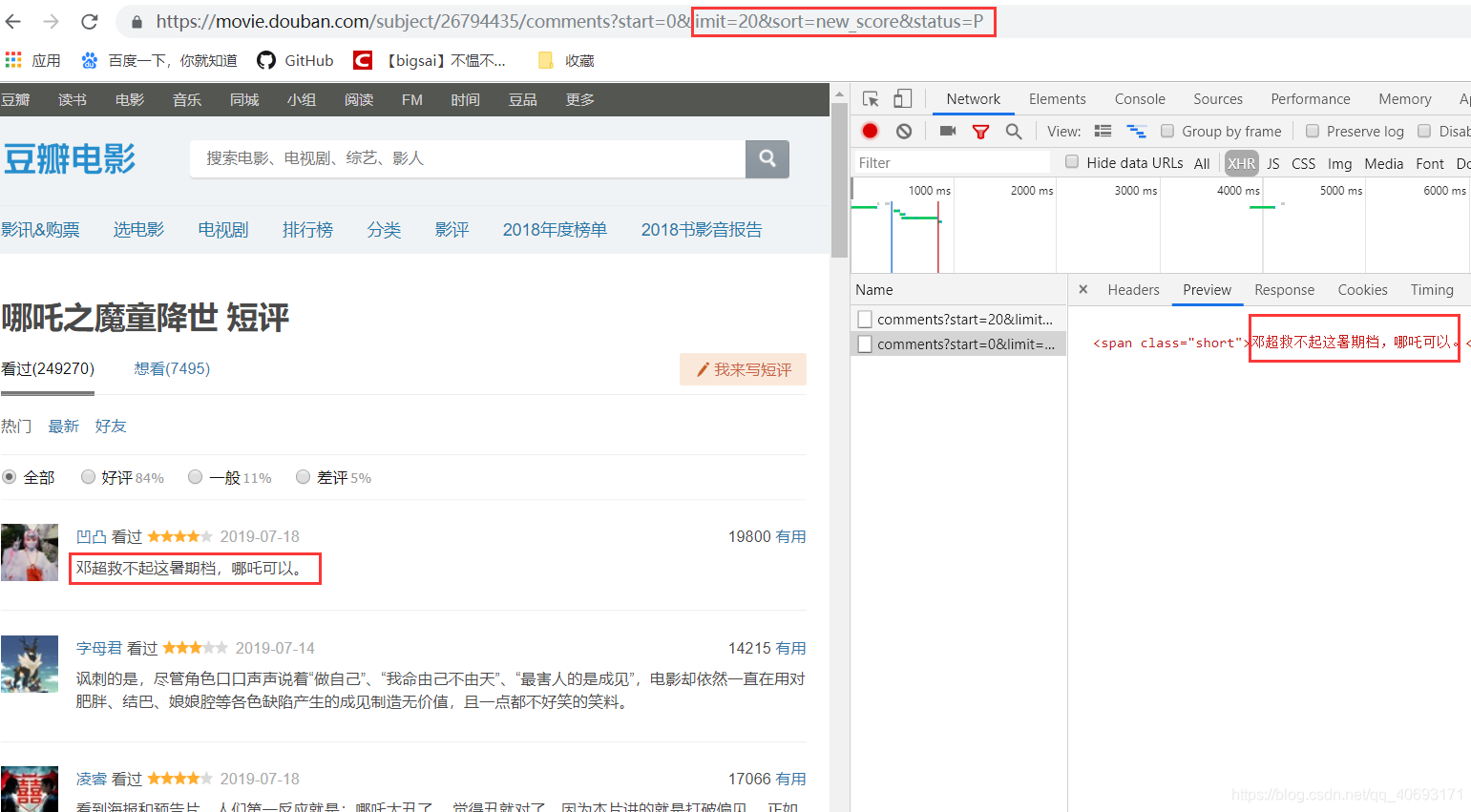This screenshot has width=1471, height=812.
Task: Reload the page with refresh icon
Action: point(90,21)
